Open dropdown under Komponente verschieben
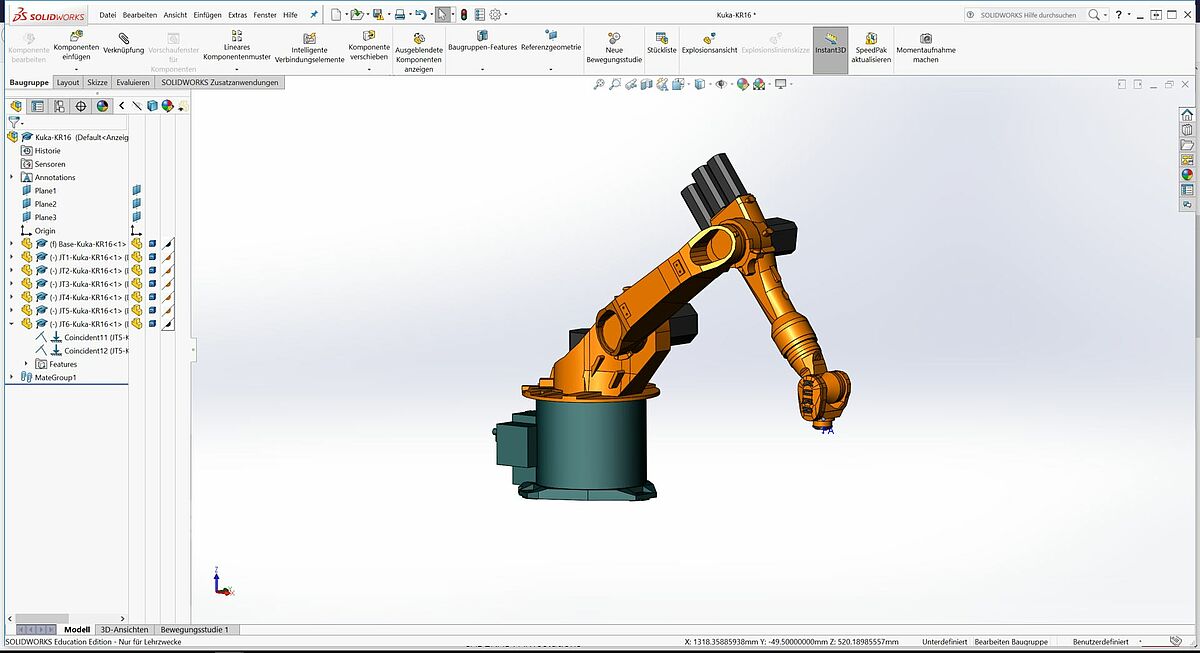 369,69
